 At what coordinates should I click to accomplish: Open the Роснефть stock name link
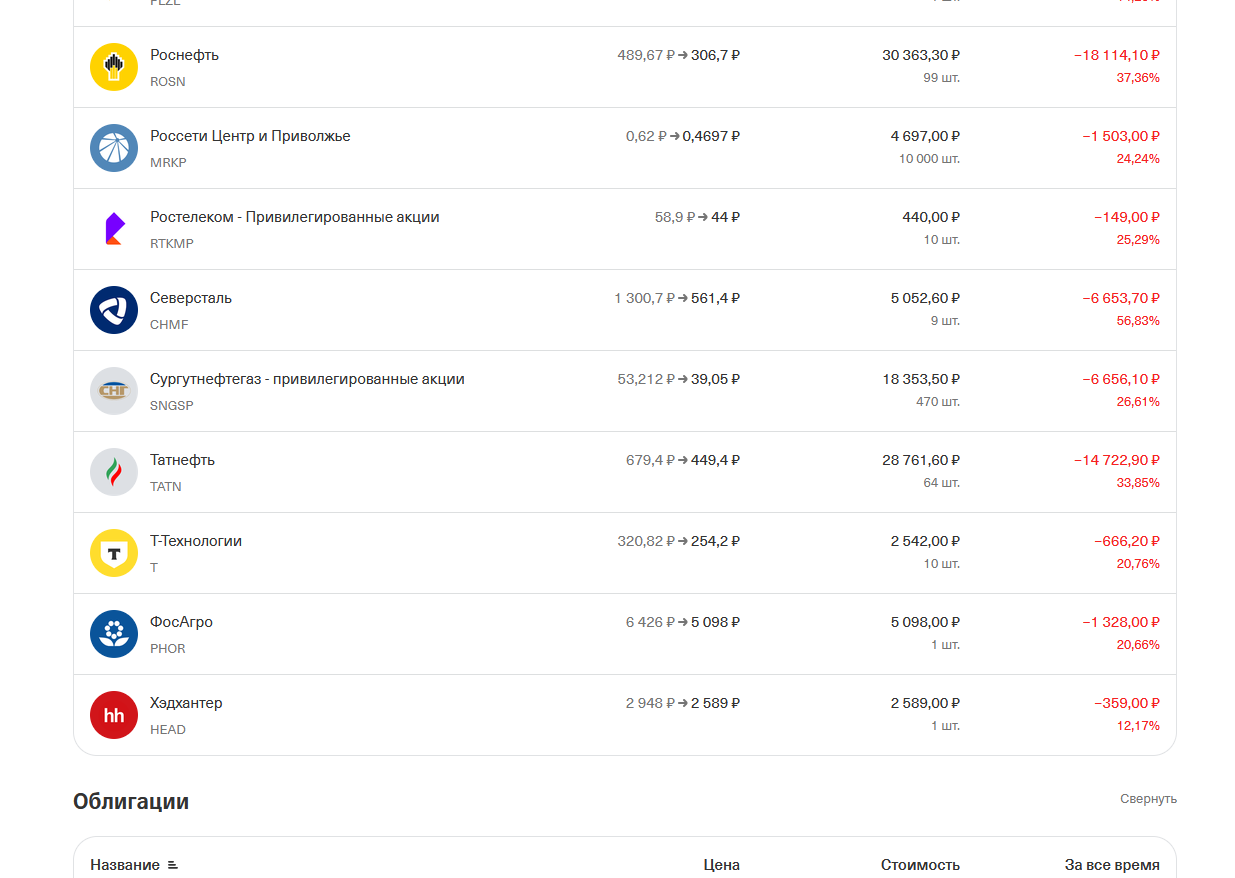point(184,55)
